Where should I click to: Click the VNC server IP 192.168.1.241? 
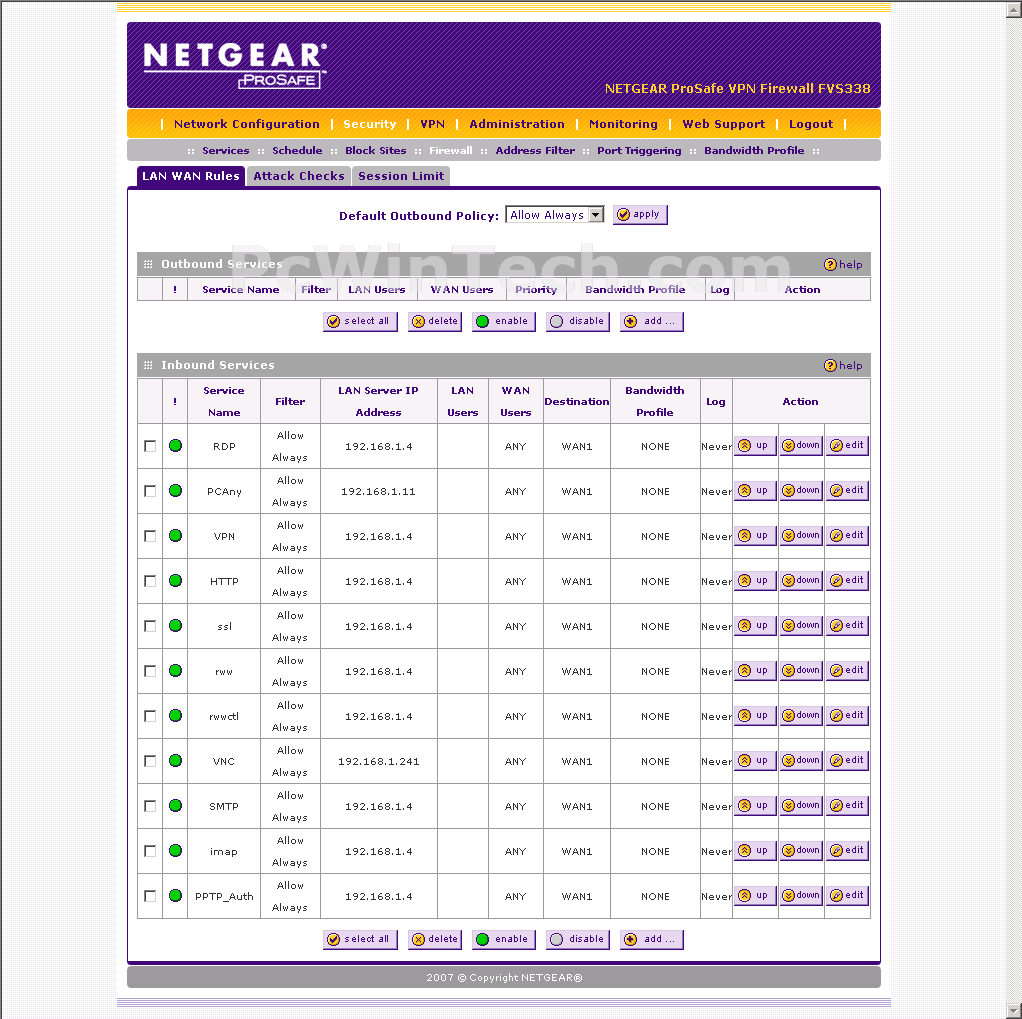point(379,761)
